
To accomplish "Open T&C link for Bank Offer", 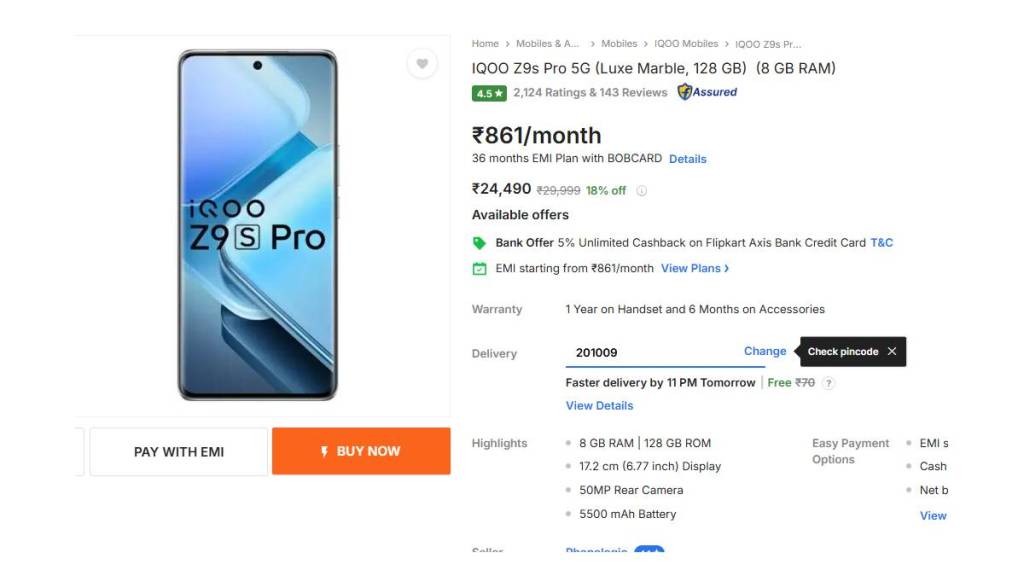I will 881,243.
